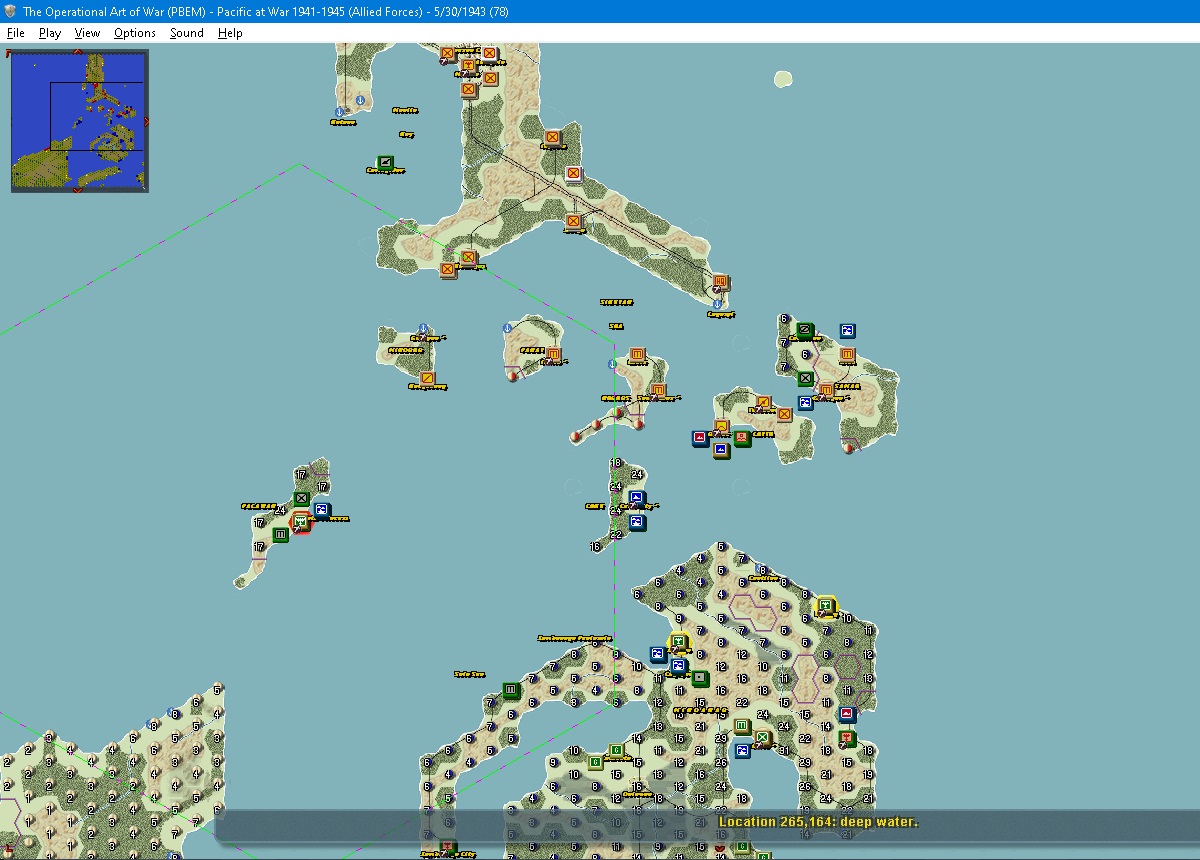Click the Sulu Sea map label
The height and width of the screenshot is (860, 1200).
tap(470, 674)
